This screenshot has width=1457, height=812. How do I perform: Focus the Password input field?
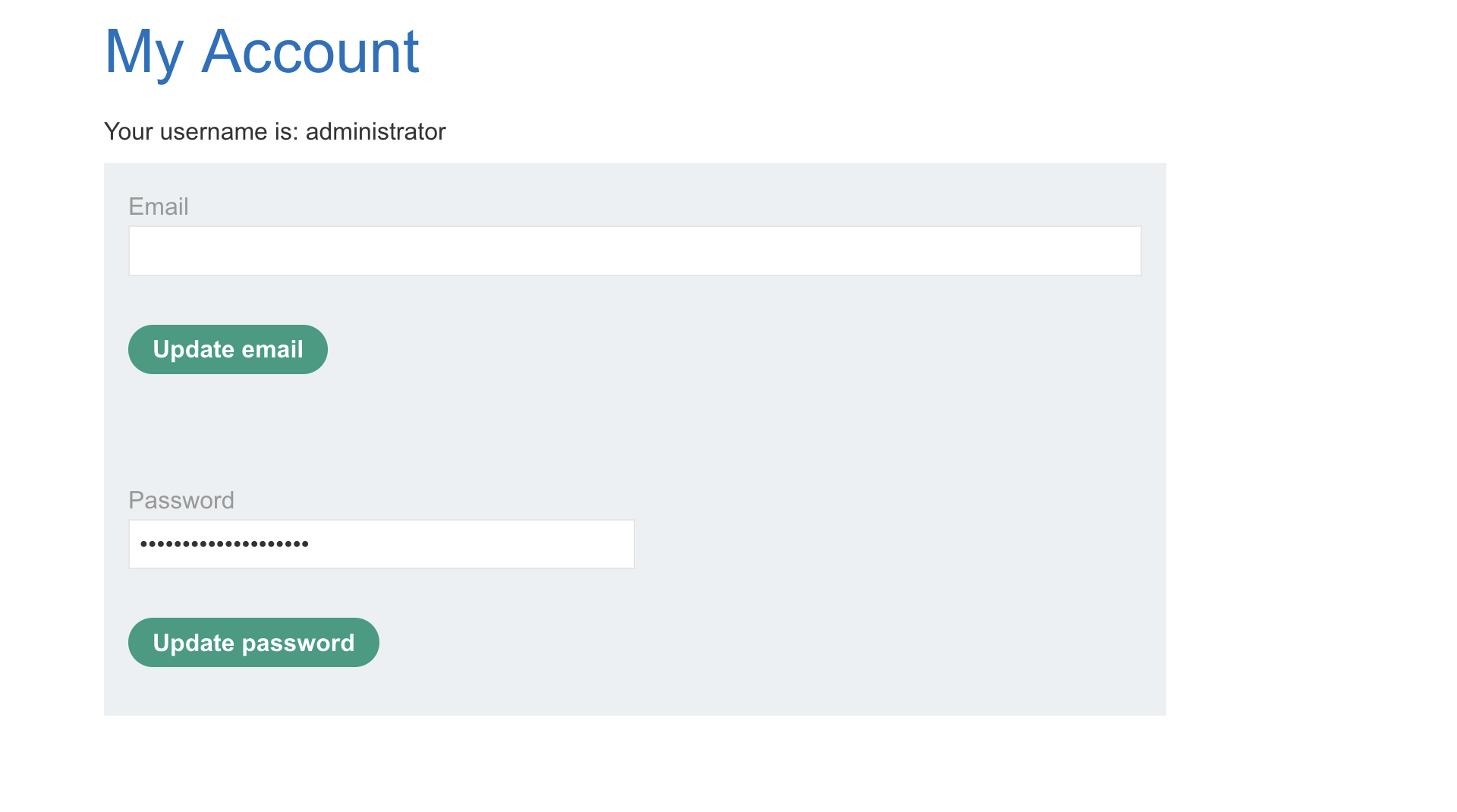point(381,544)
